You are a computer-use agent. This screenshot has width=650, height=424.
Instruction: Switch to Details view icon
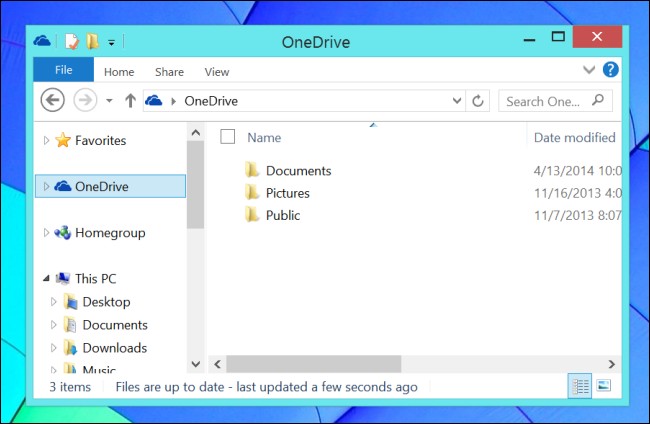(580, 386)
